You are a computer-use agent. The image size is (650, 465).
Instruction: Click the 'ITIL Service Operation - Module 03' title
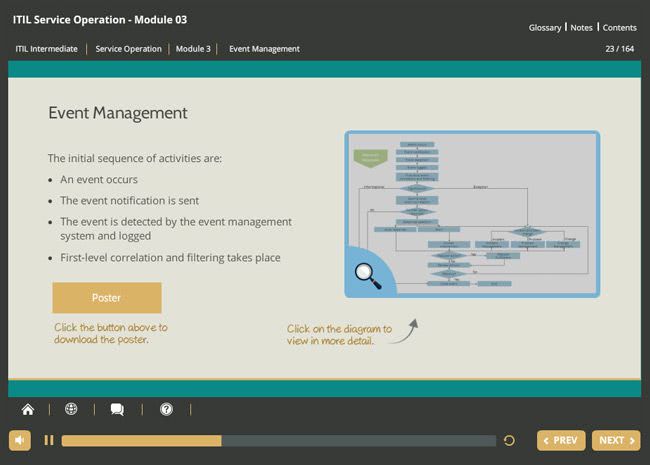tap(100, 20)
